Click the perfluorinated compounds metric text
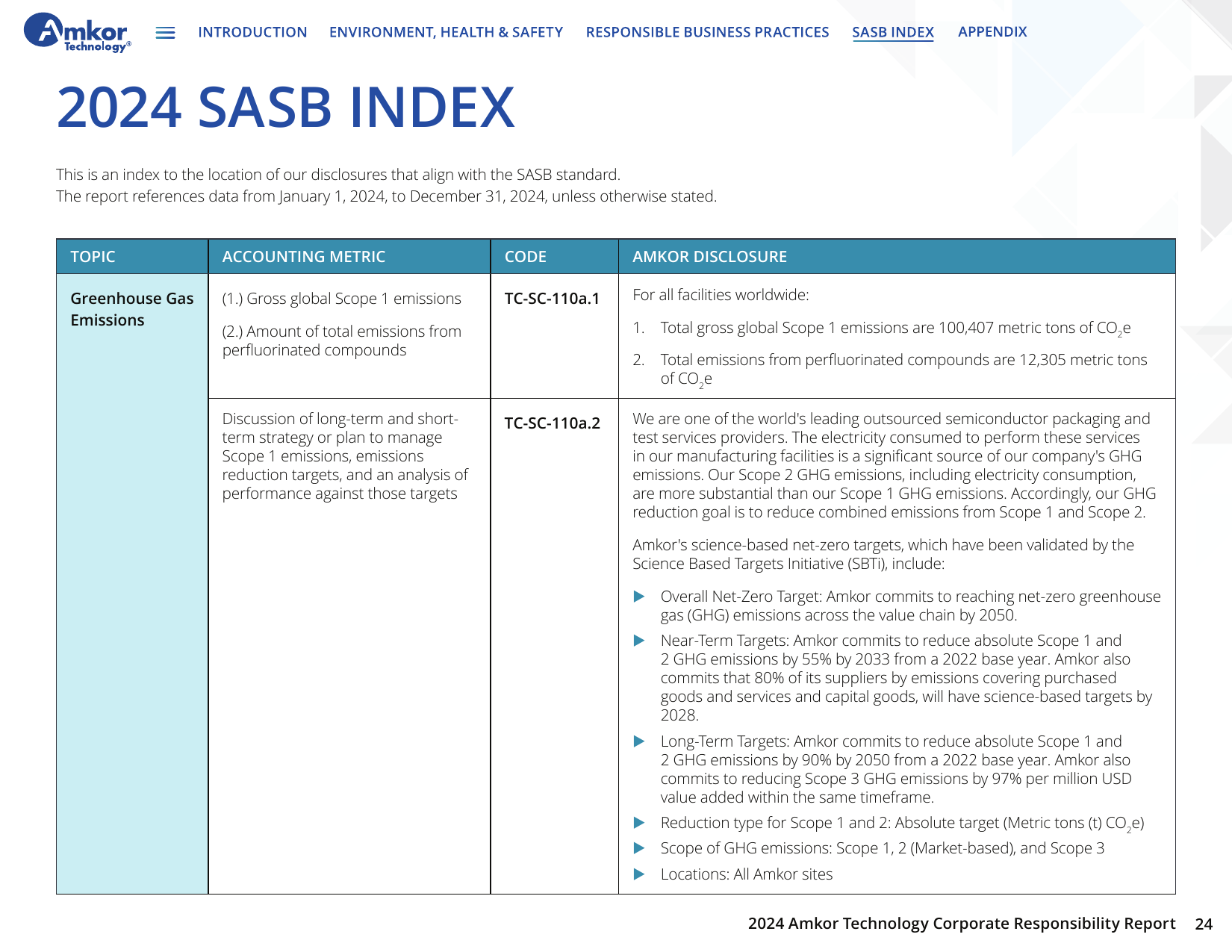 point(341,340)
